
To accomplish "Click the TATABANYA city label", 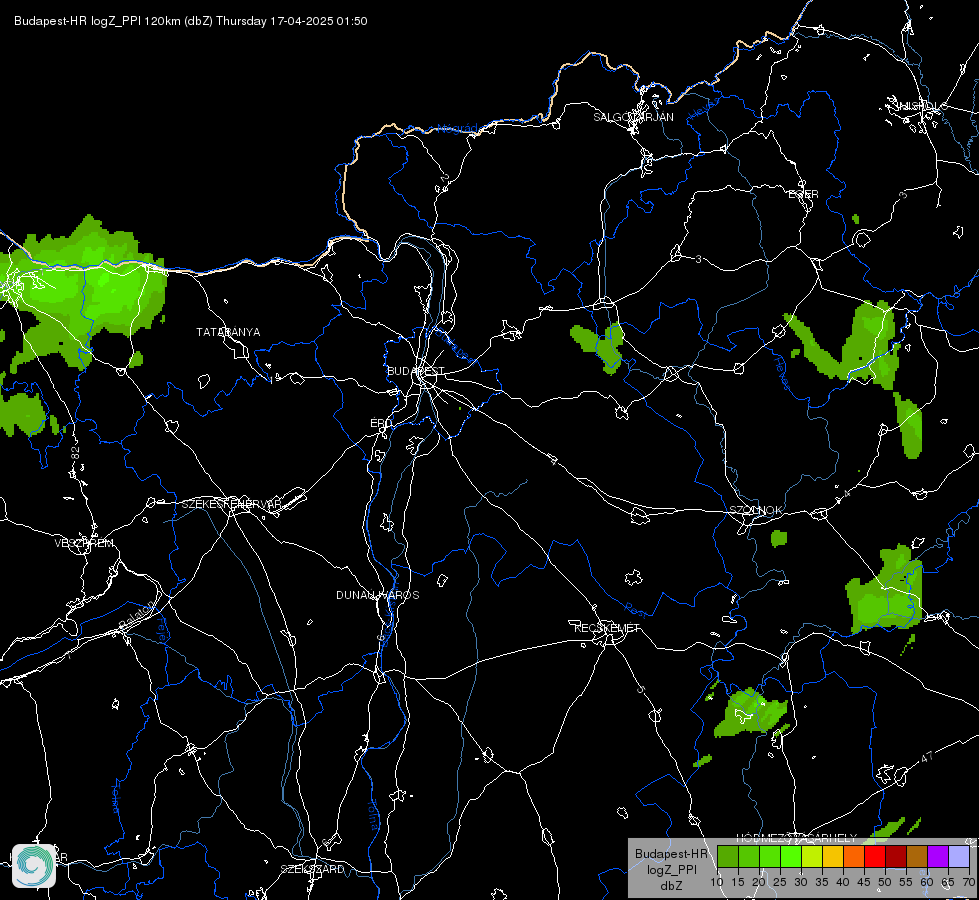I will (x=228, y=332).
